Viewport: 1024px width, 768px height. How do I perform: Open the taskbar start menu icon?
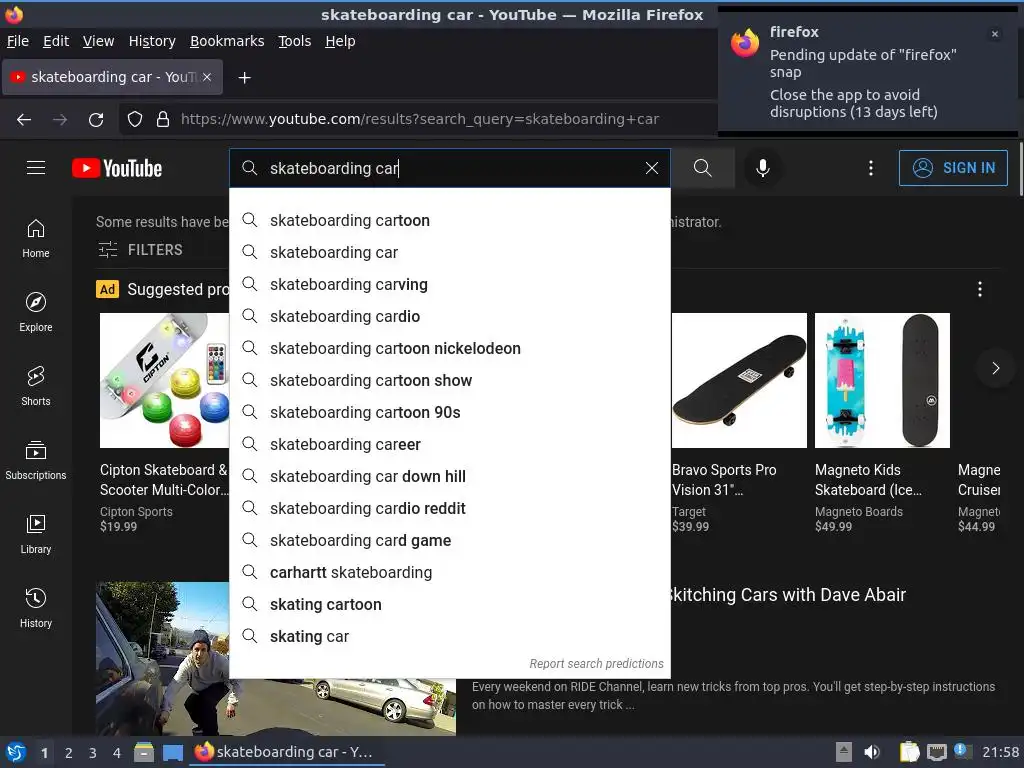pos(16,752)
